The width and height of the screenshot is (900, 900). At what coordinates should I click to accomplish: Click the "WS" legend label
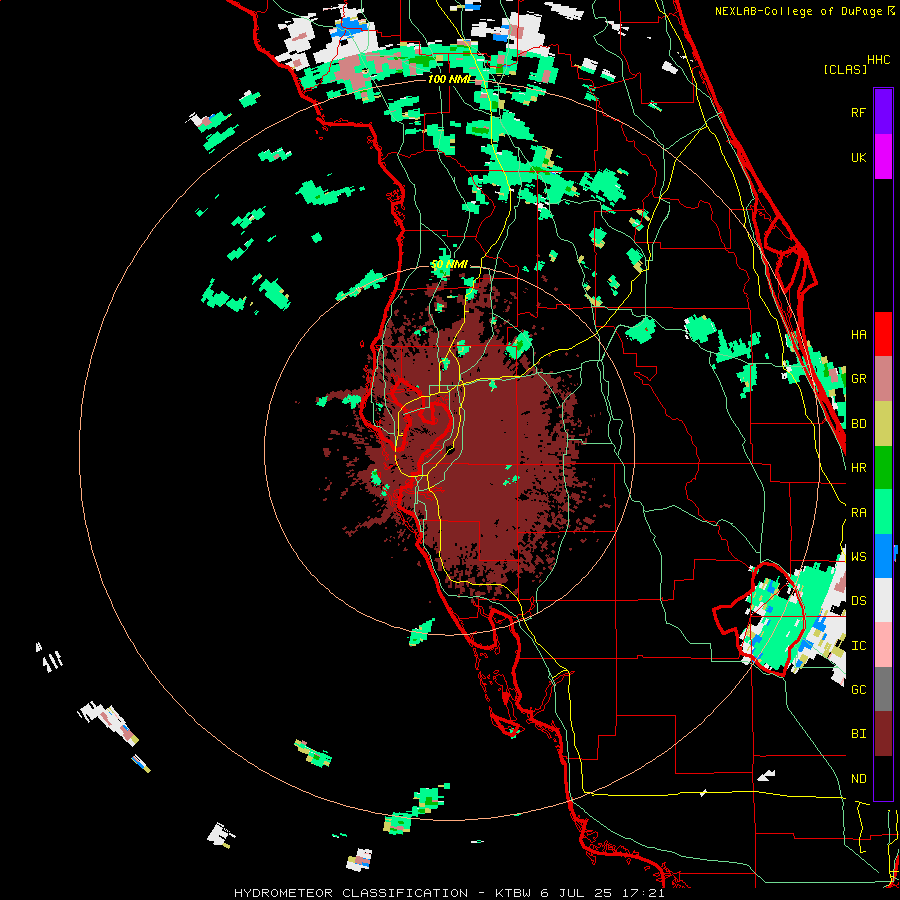[858, 557]
